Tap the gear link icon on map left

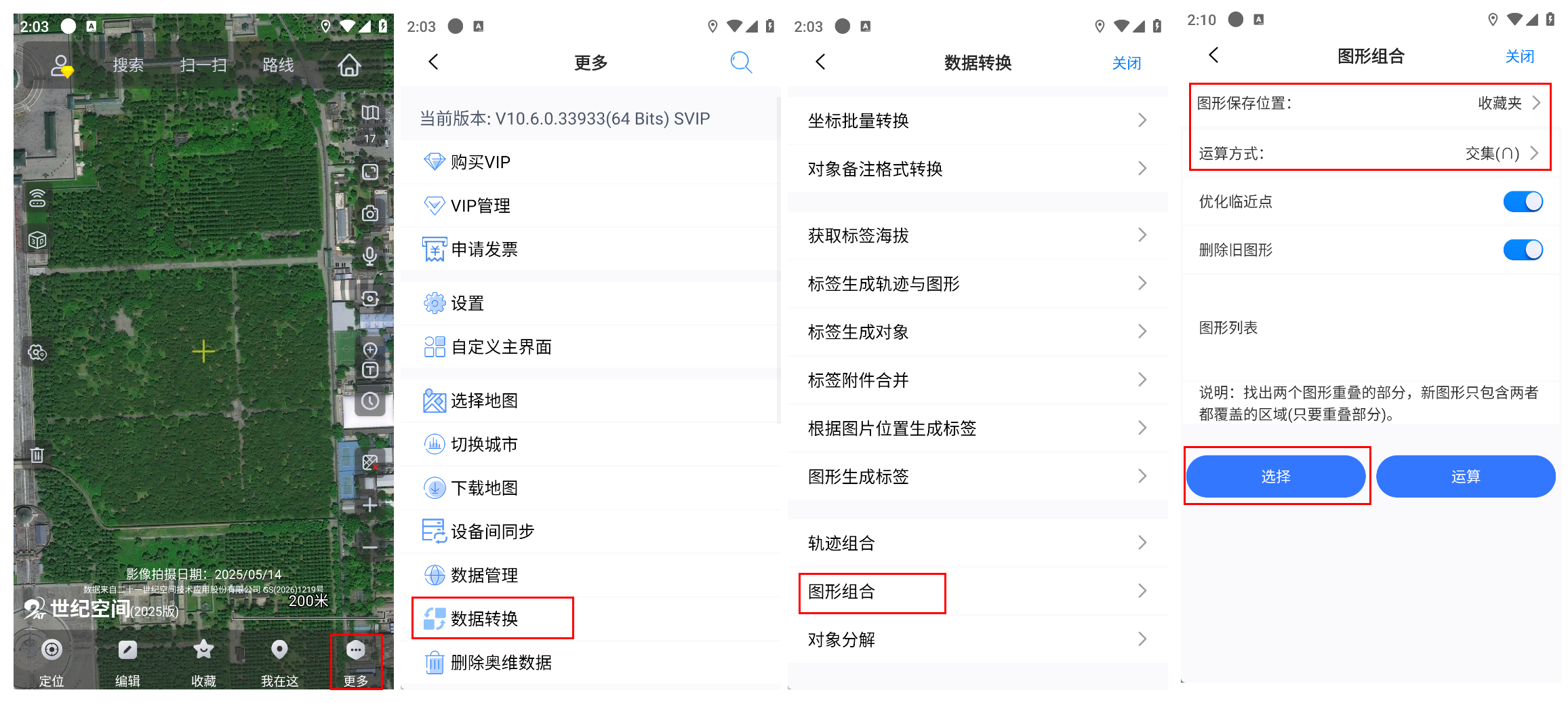[37, 353]
